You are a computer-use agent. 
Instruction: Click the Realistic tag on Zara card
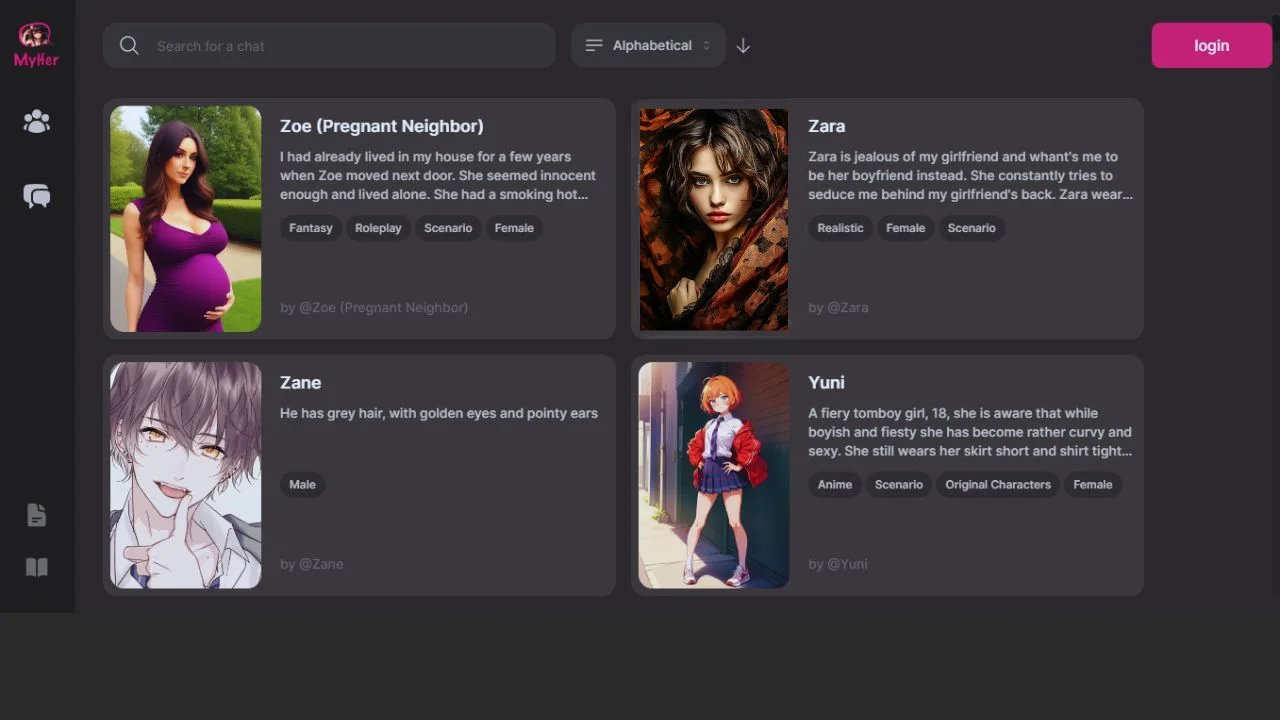(x=840, y=228)
